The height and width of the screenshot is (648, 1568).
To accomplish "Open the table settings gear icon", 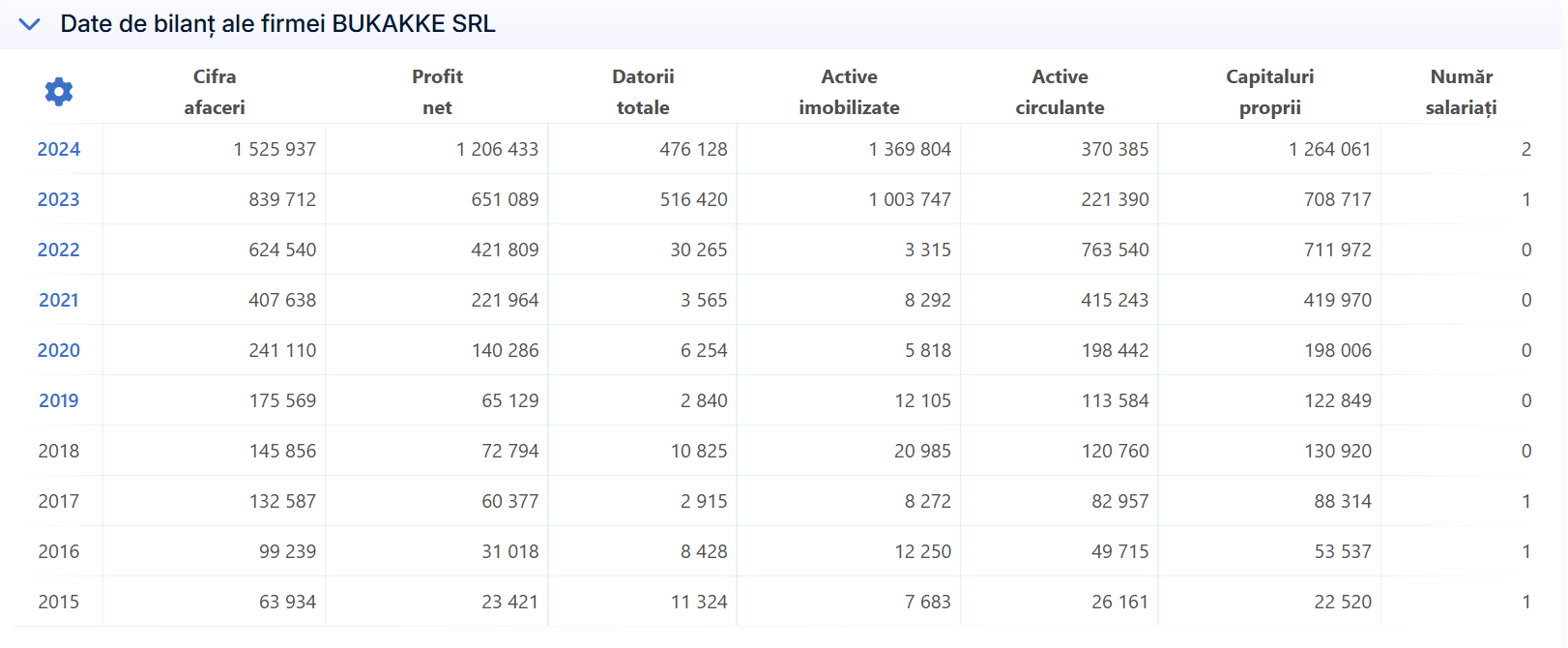I will [x=59, y=92].
